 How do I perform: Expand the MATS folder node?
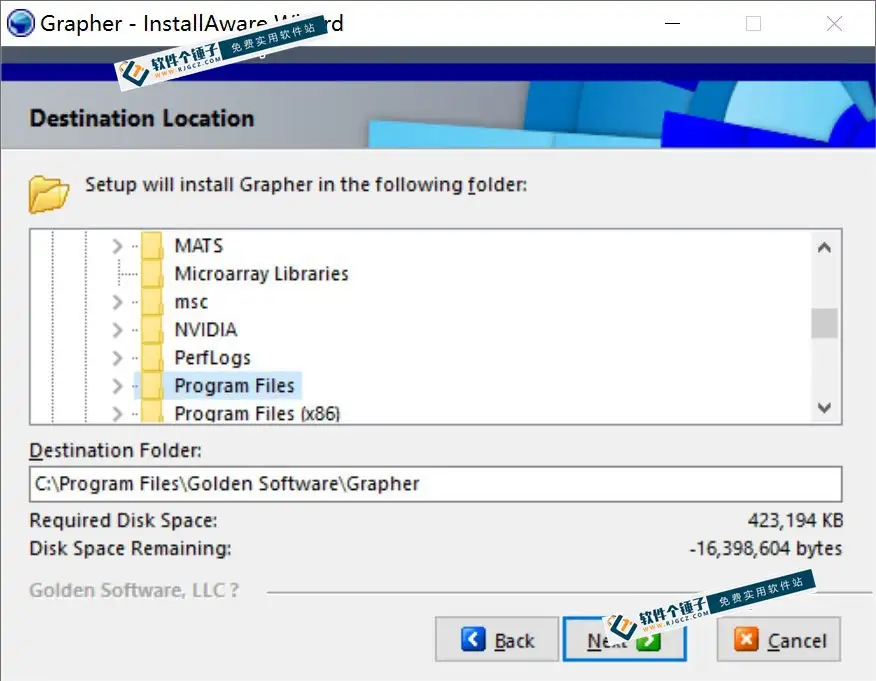pyautogui.click(x=117, y=246)
